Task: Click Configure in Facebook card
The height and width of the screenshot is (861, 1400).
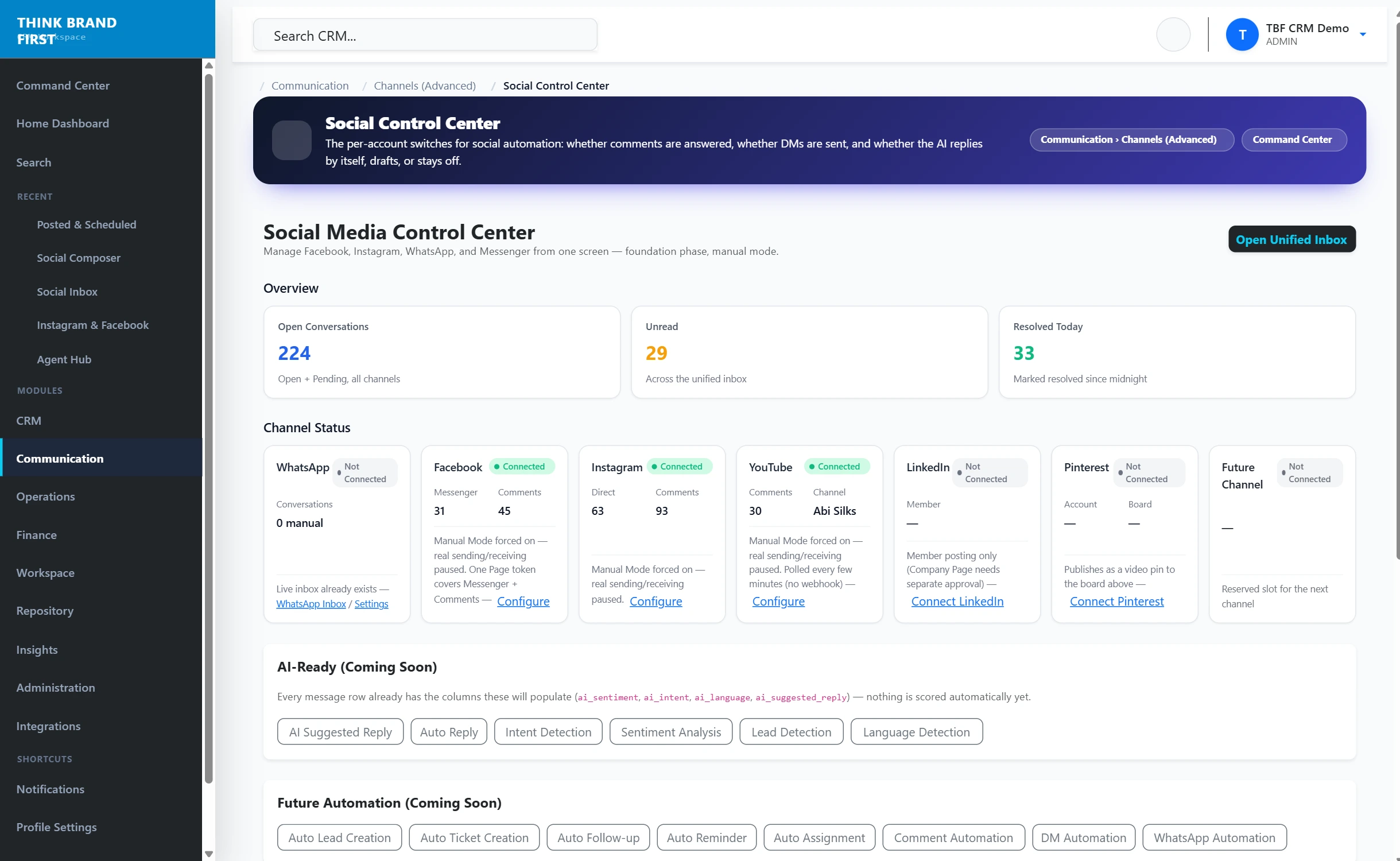Action: click(523, 601)
